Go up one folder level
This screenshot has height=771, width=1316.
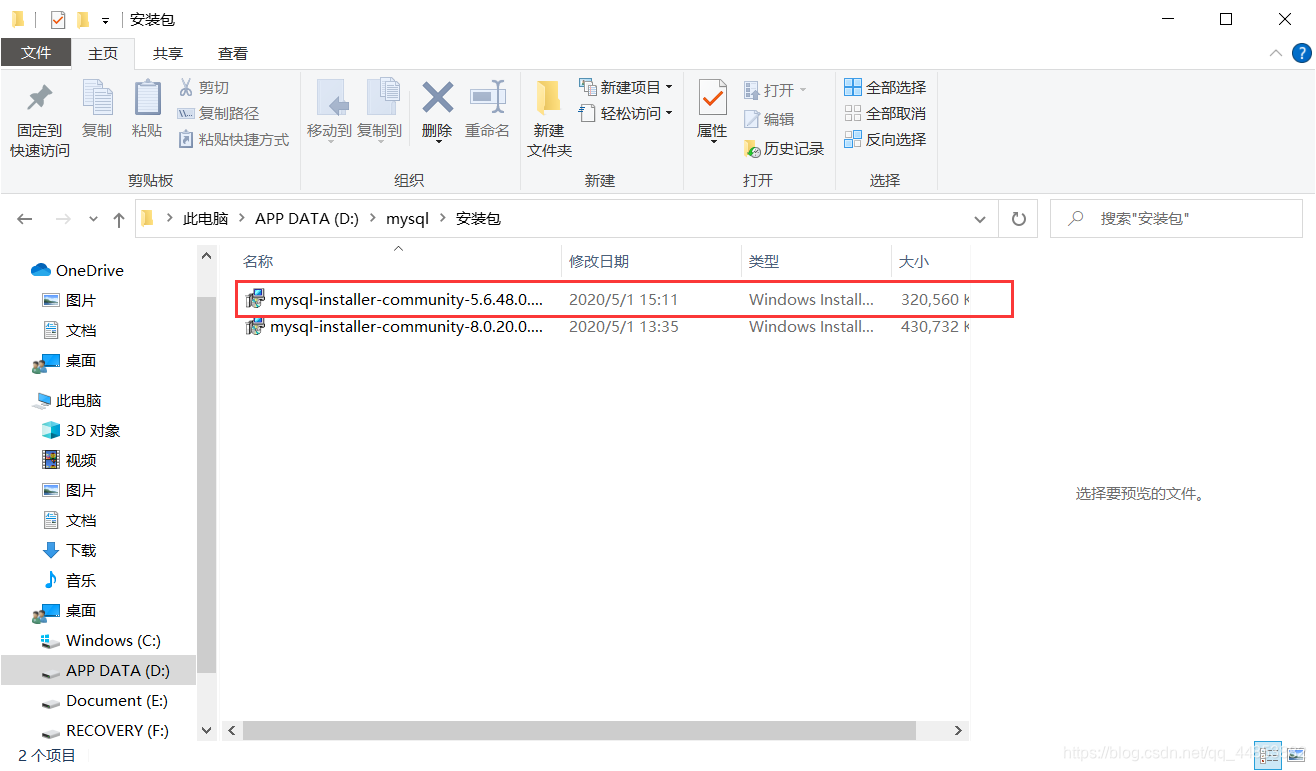click(x=119, y=219)
